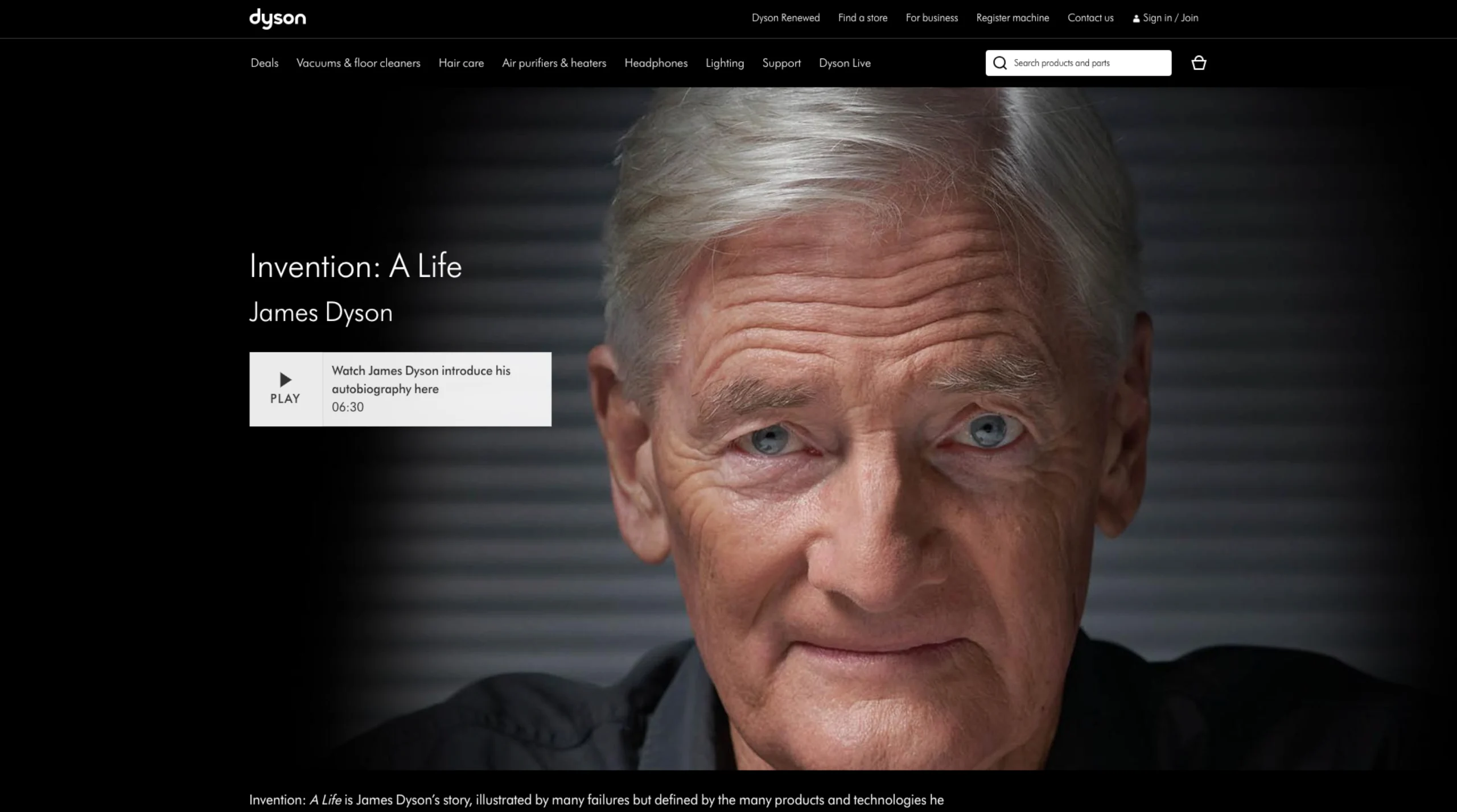Screen dimensions: 1457x812
Task: Click Sign in / Join
Action: 1166,18
